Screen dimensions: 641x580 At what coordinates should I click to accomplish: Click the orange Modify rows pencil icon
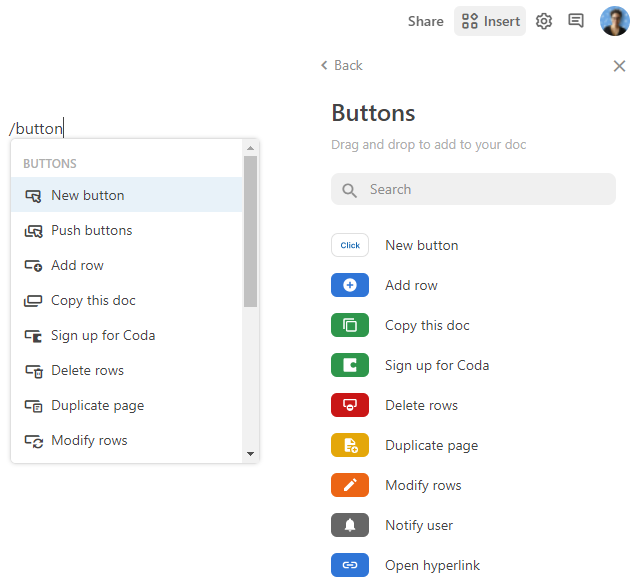click(x=349, y=485)
